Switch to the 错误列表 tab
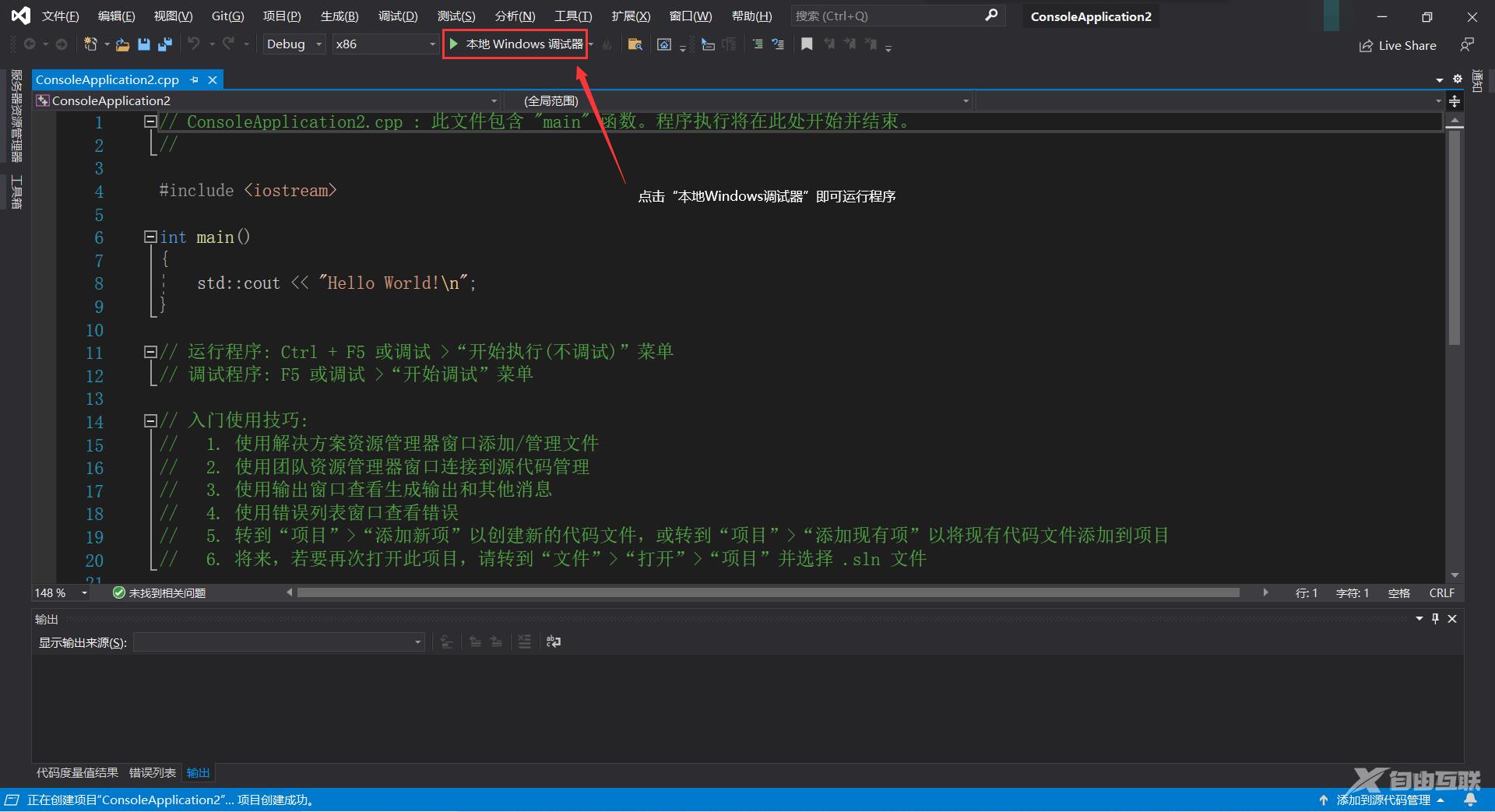This screenshot has height=812, width=1495. 152,773
